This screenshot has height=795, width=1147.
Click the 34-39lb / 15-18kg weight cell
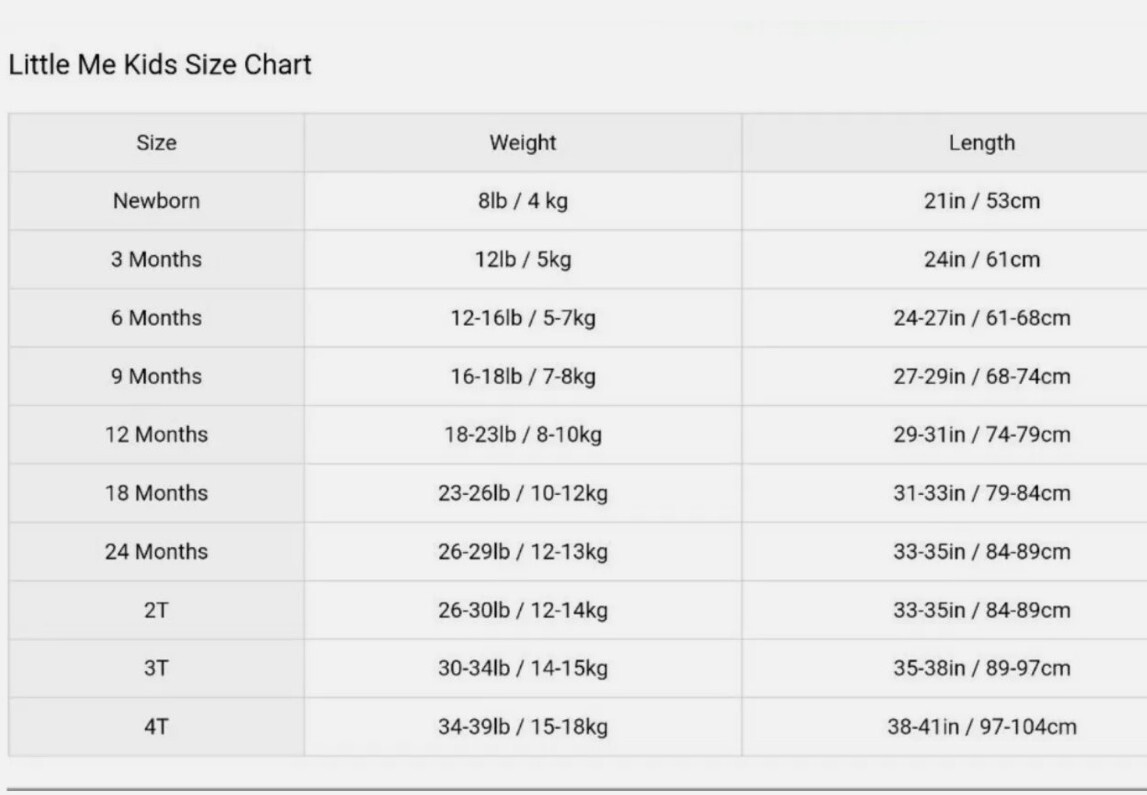[522, 727]
